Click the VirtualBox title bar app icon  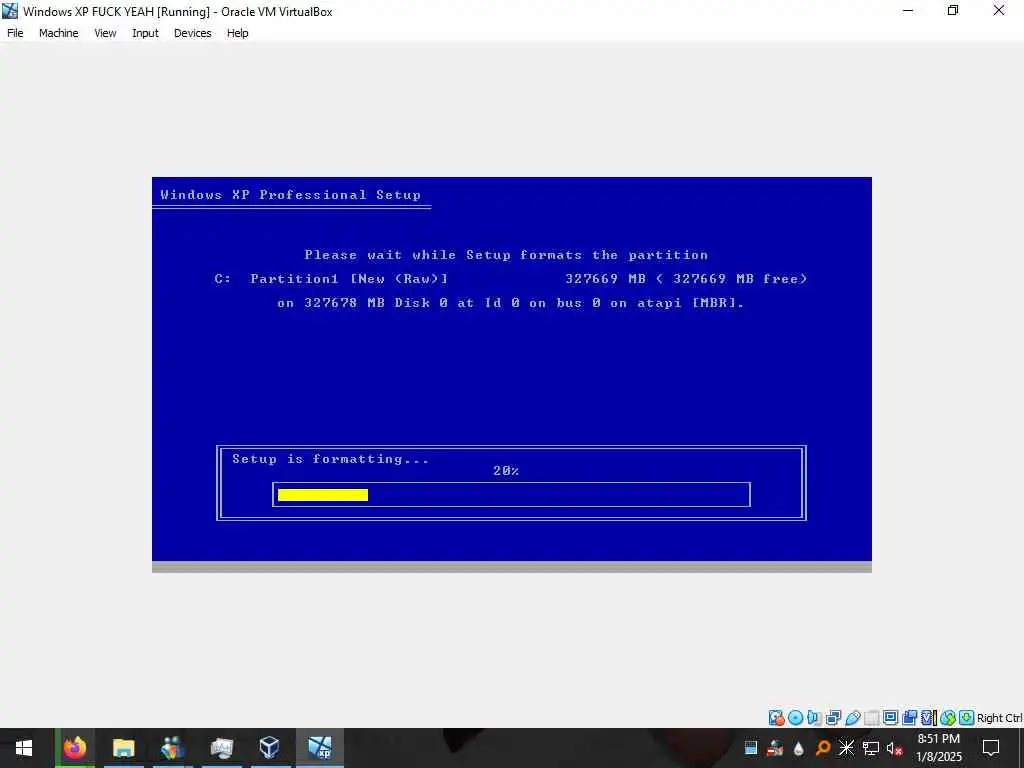(10, 11)
